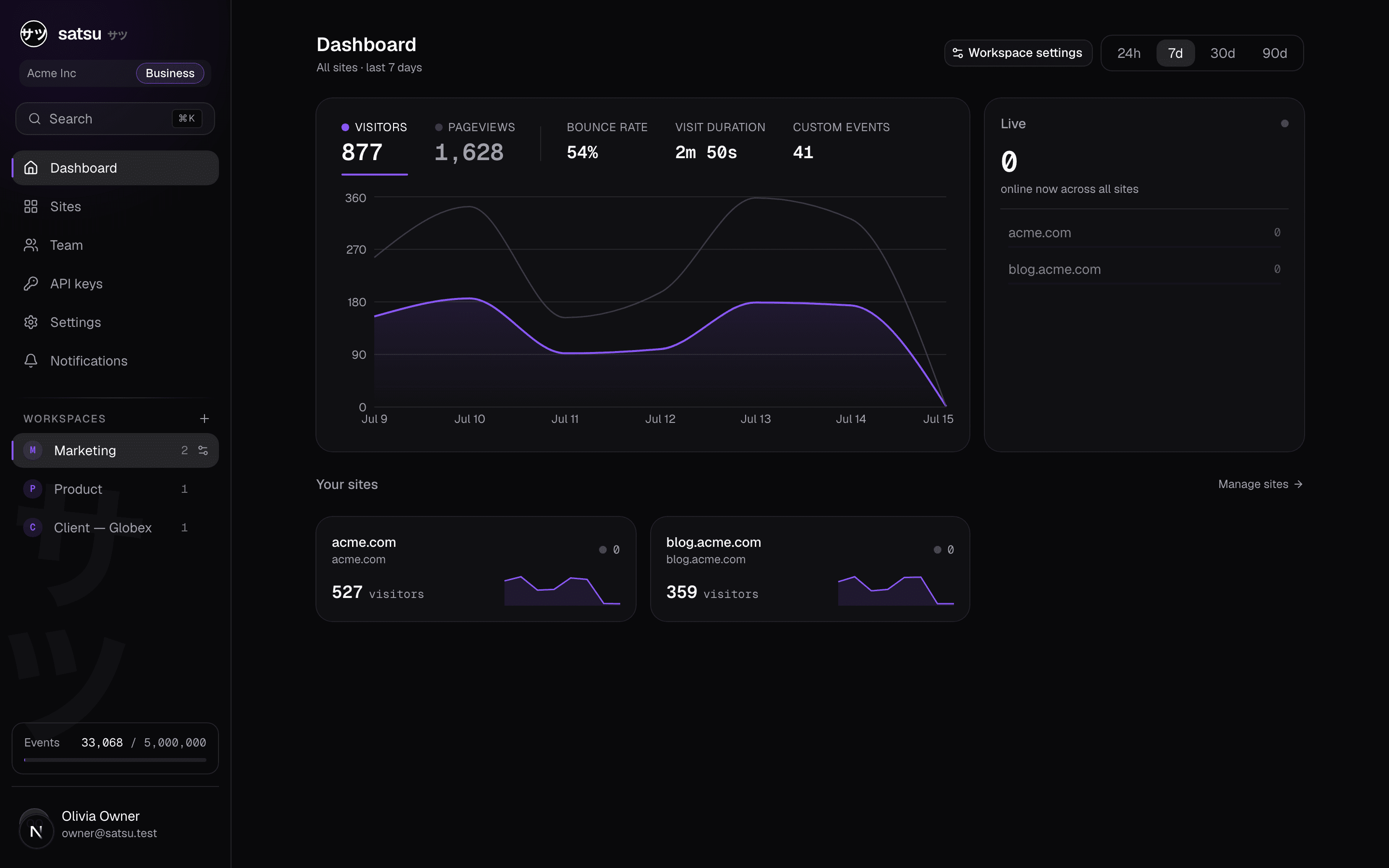Select the 24h time range
The image size is (1389, 868).
[x=1129, y=53]
